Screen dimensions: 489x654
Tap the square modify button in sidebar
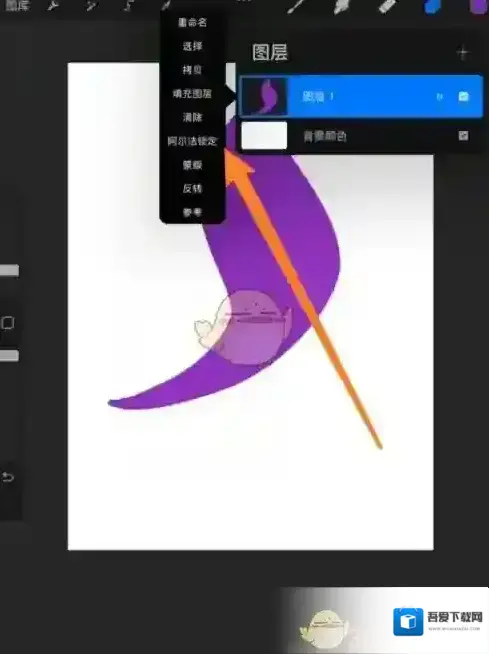tap(8, 323)
